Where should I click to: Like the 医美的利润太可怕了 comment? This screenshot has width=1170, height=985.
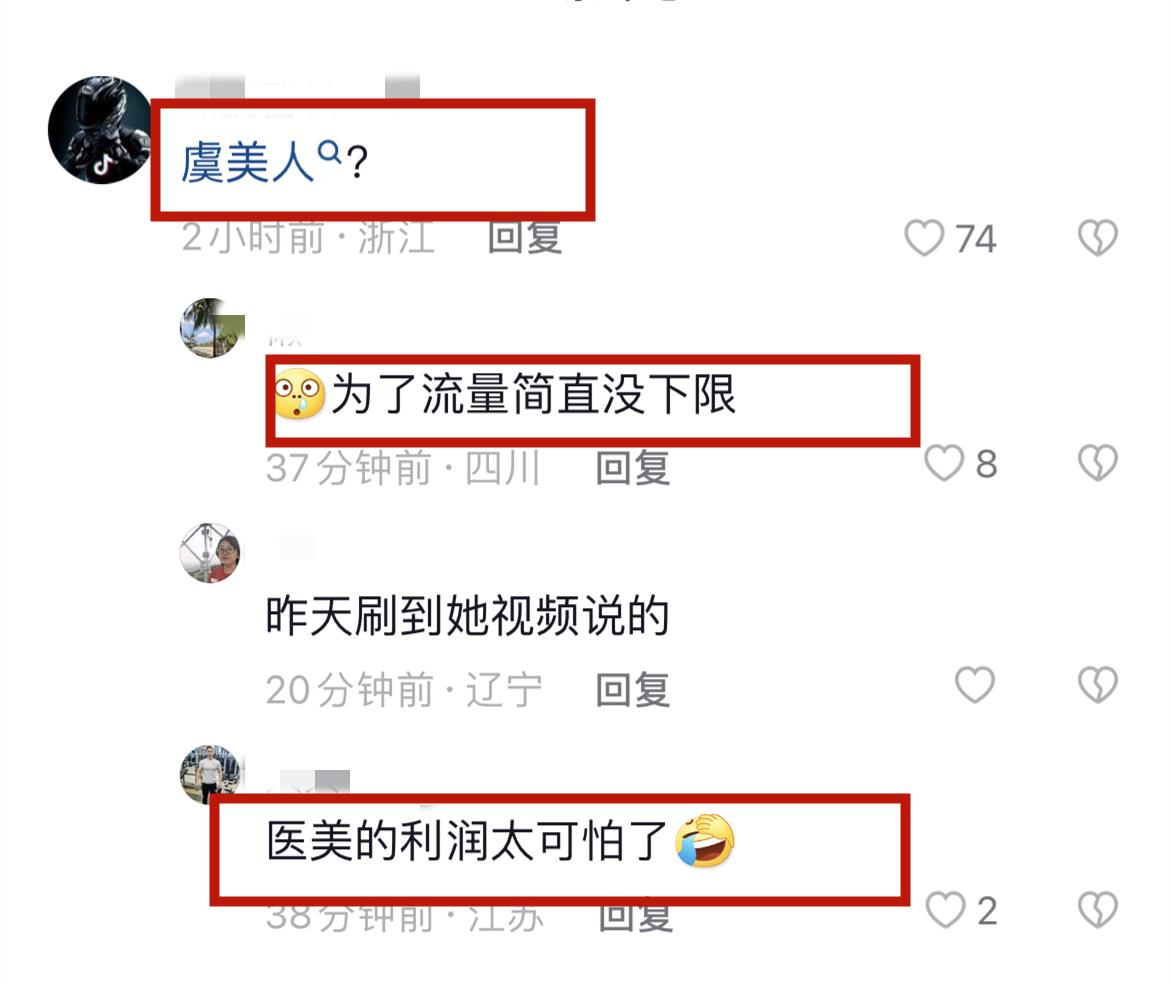click(945, 910)
